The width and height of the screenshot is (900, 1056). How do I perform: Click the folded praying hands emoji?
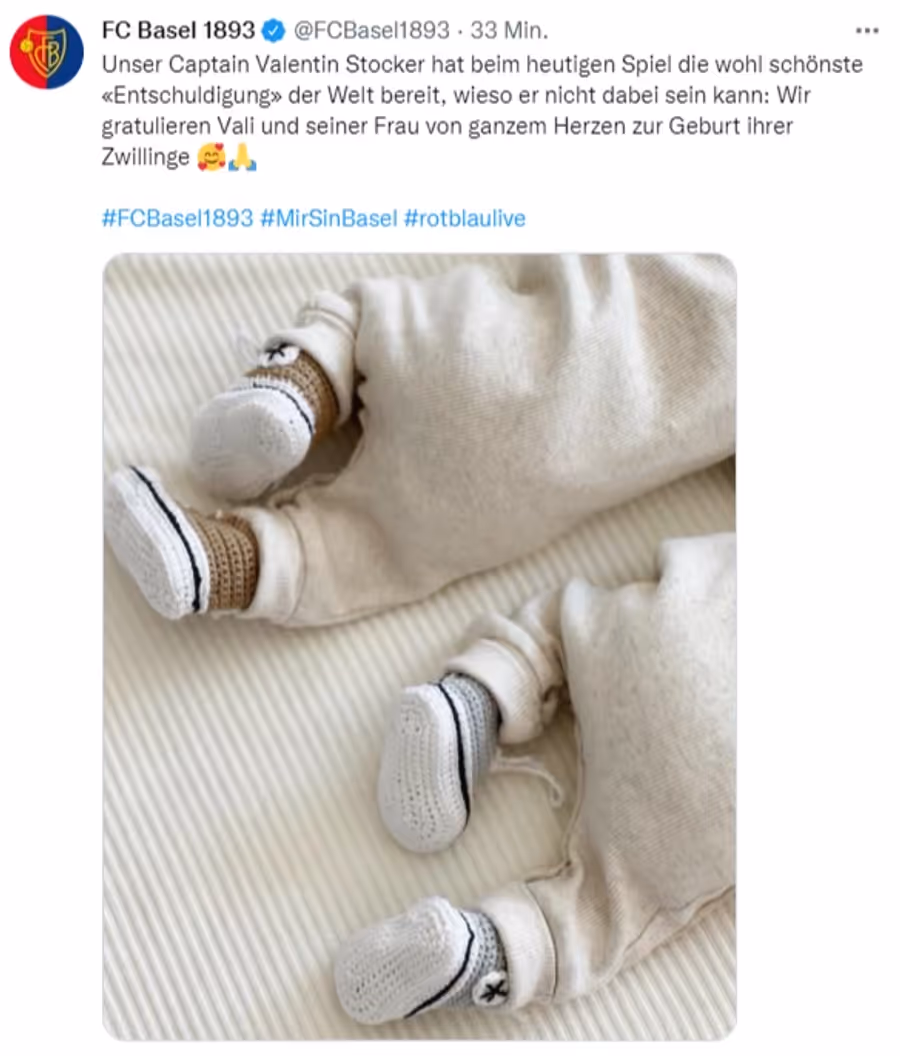click(x=242, y=158)
